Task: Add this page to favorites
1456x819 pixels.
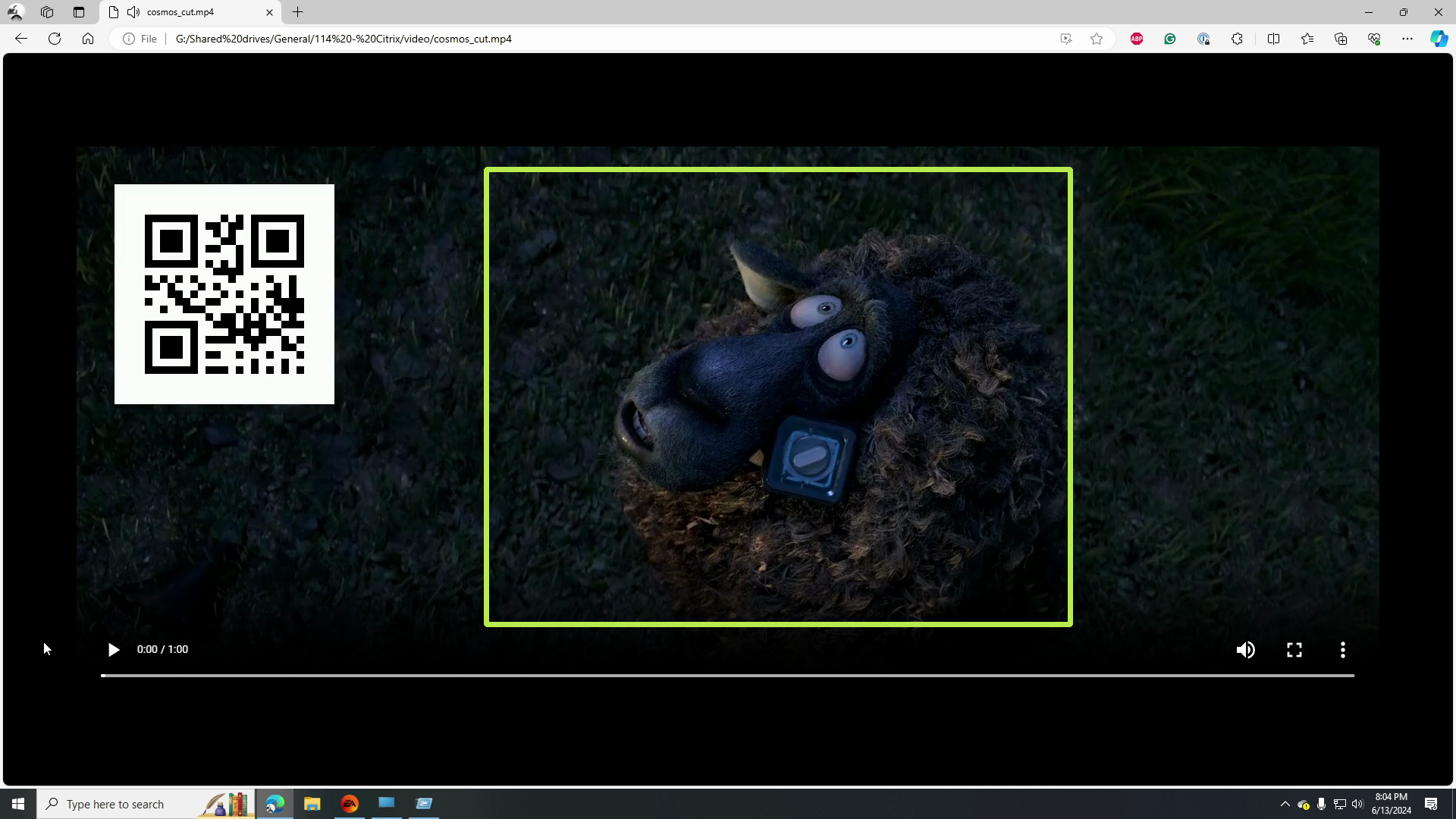Action: click(x=1097, y=39)
